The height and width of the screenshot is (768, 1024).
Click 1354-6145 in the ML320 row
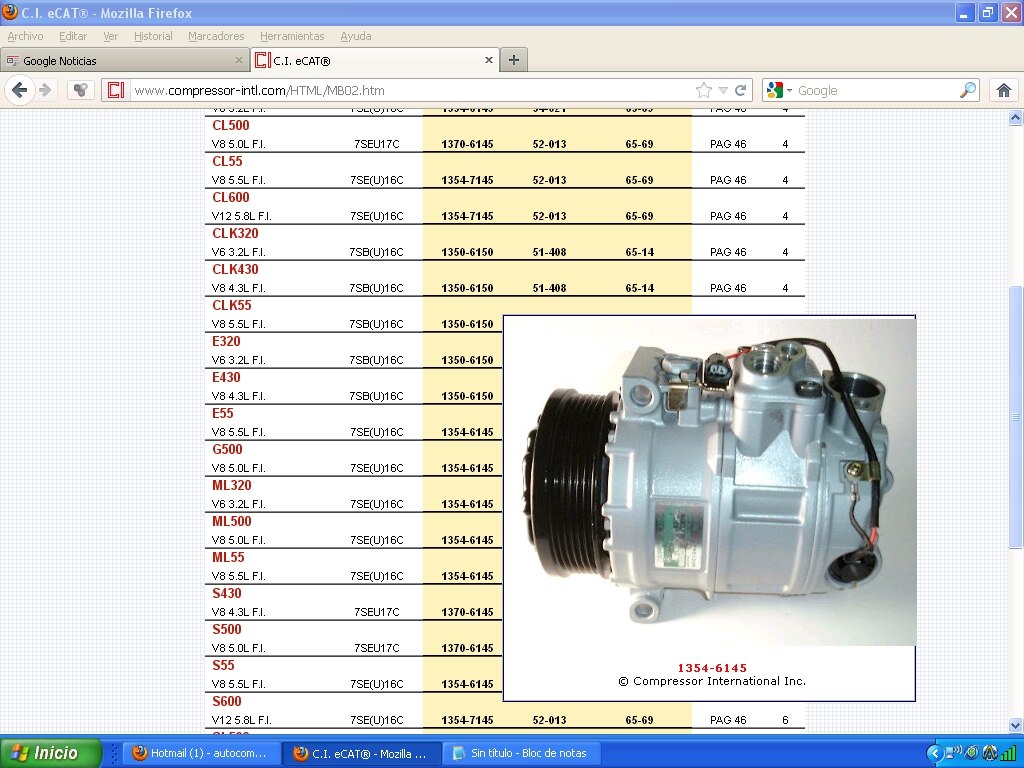coord(467,504)
